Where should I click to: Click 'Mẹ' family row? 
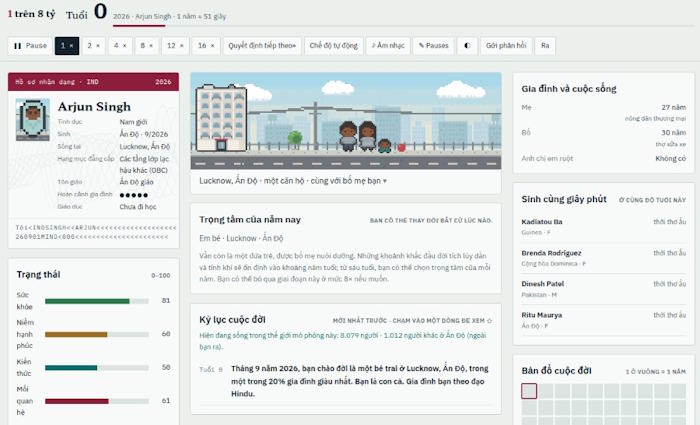tap(604, 112)
